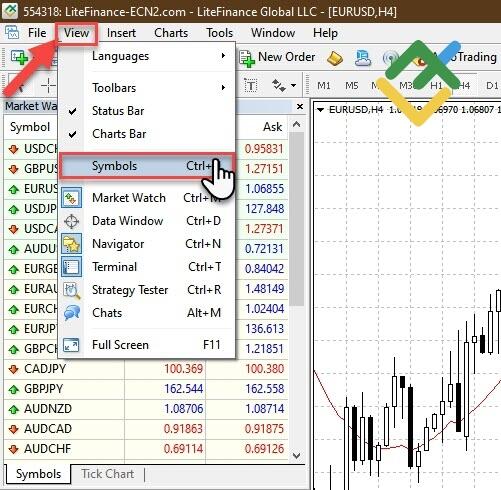Click the Chats speech bubbles icon
The image size is (501, 490).
[72, 313]
